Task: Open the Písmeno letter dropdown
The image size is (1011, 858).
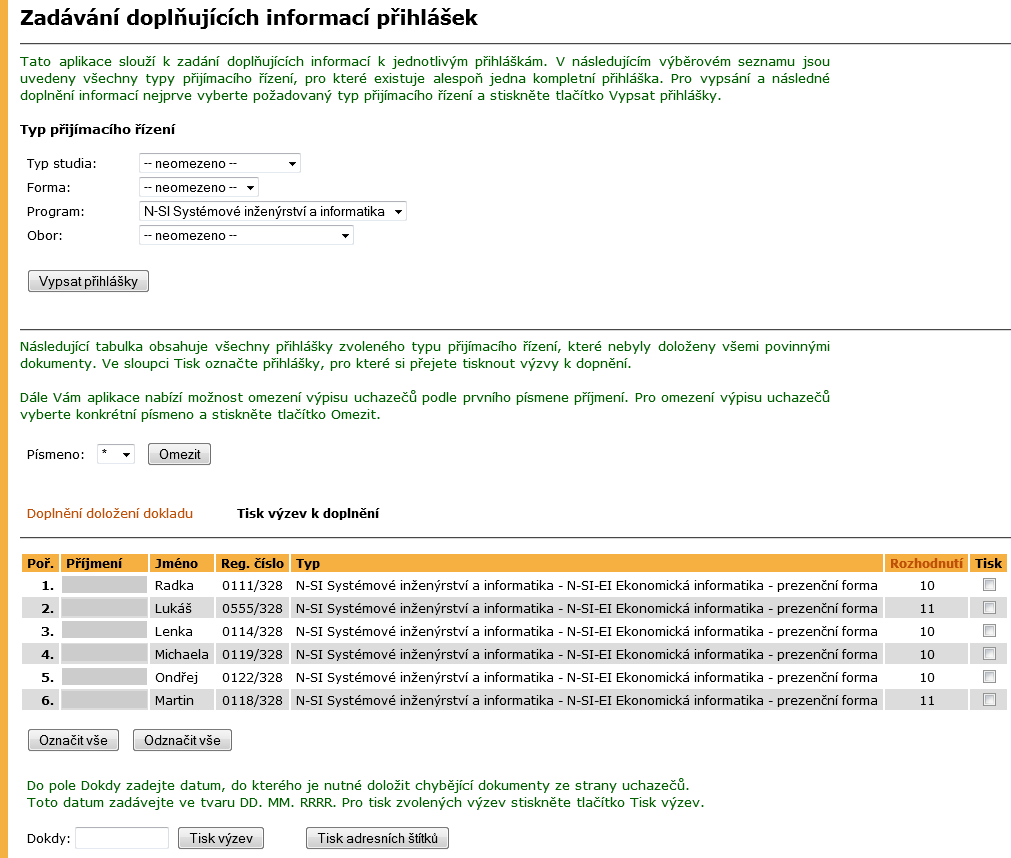Action: pyautogui.click(x=116, y=454)
